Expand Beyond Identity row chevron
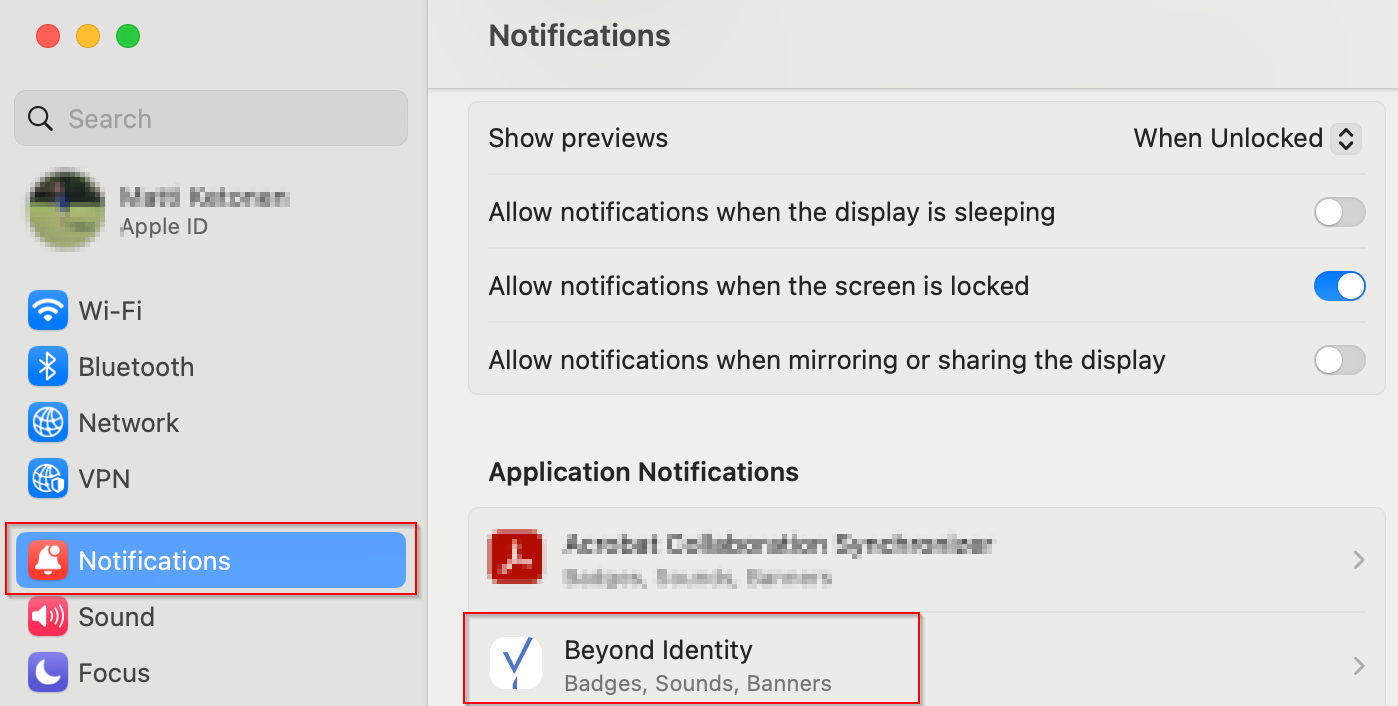The height and width of the screenshot is (706, 1398). pyautogui.click(x=1358, y=666)
